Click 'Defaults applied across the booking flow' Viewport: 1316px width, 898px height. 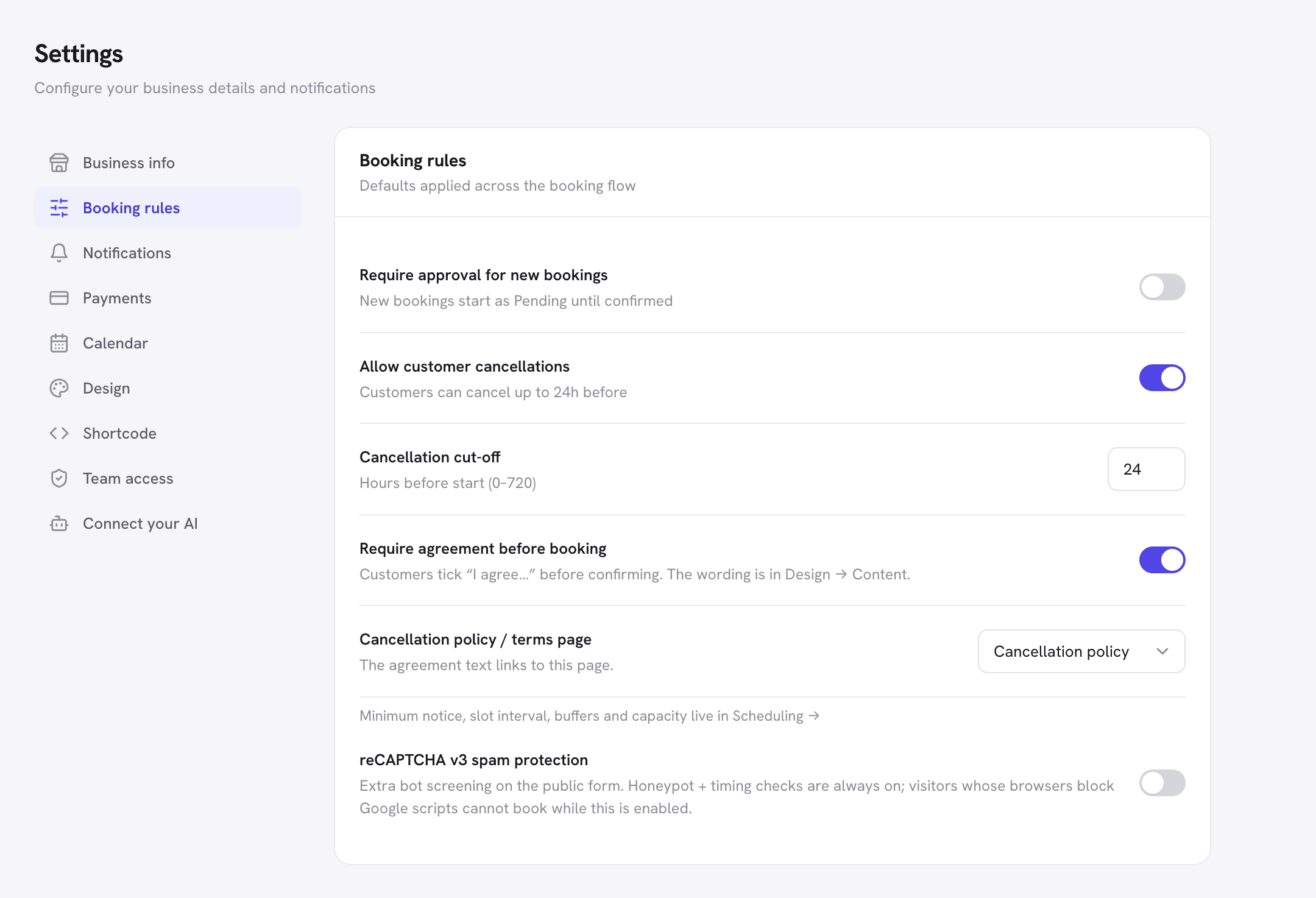(x=497, y=186)
